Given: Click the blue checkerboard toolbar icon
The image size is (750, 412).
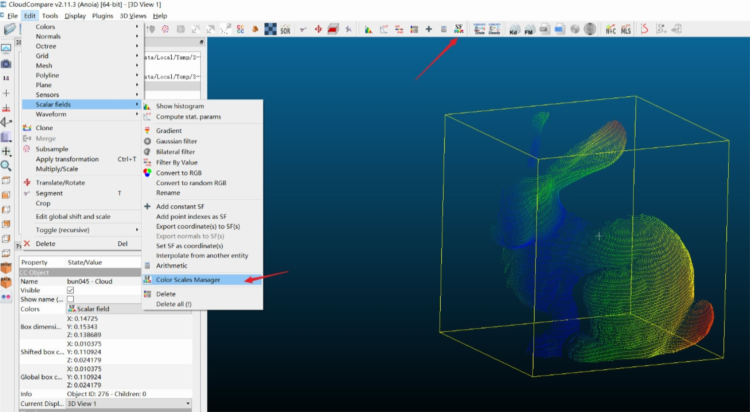Looking at the screenshot, I should click(x=270, y=30).
